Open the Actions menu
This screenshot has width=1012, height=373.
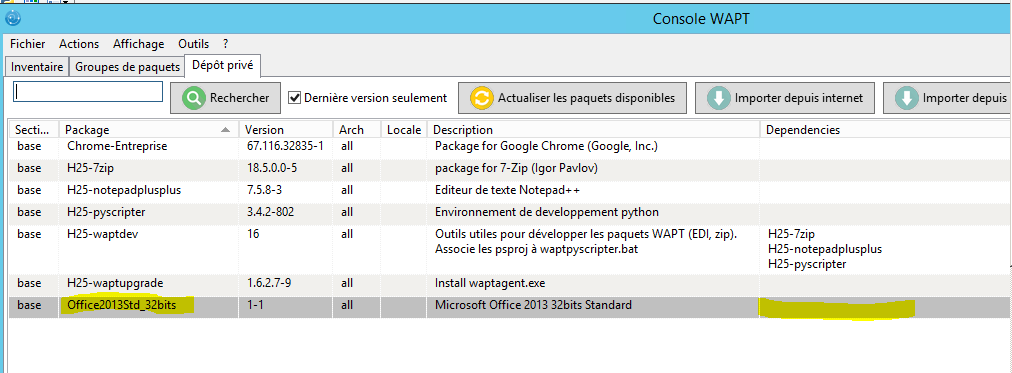point(79,44)
